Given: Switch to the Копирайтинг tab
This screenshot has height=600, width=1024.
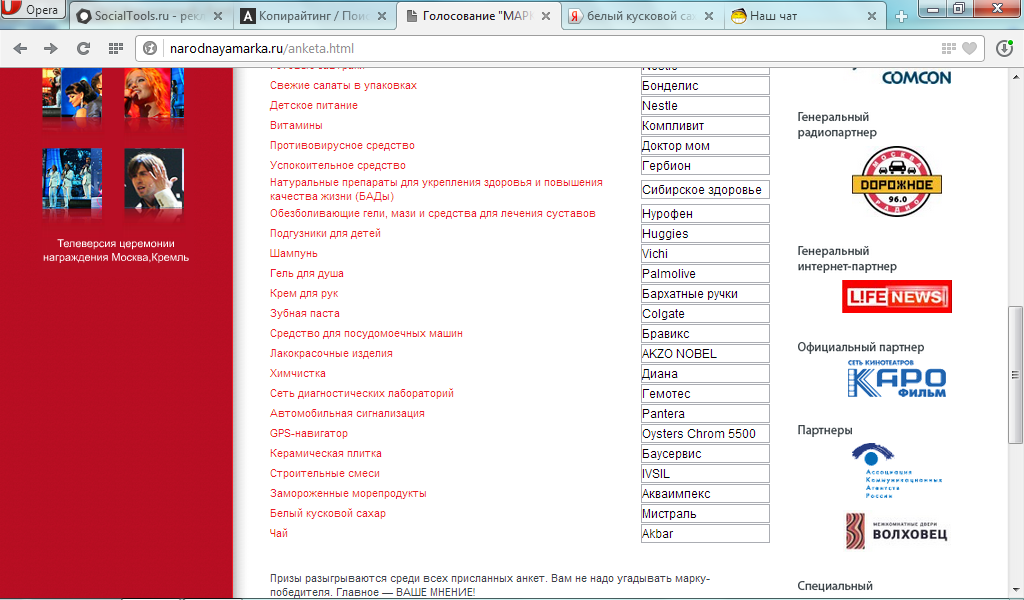Looking at the screenshot, I should click(x=314, y=16).
